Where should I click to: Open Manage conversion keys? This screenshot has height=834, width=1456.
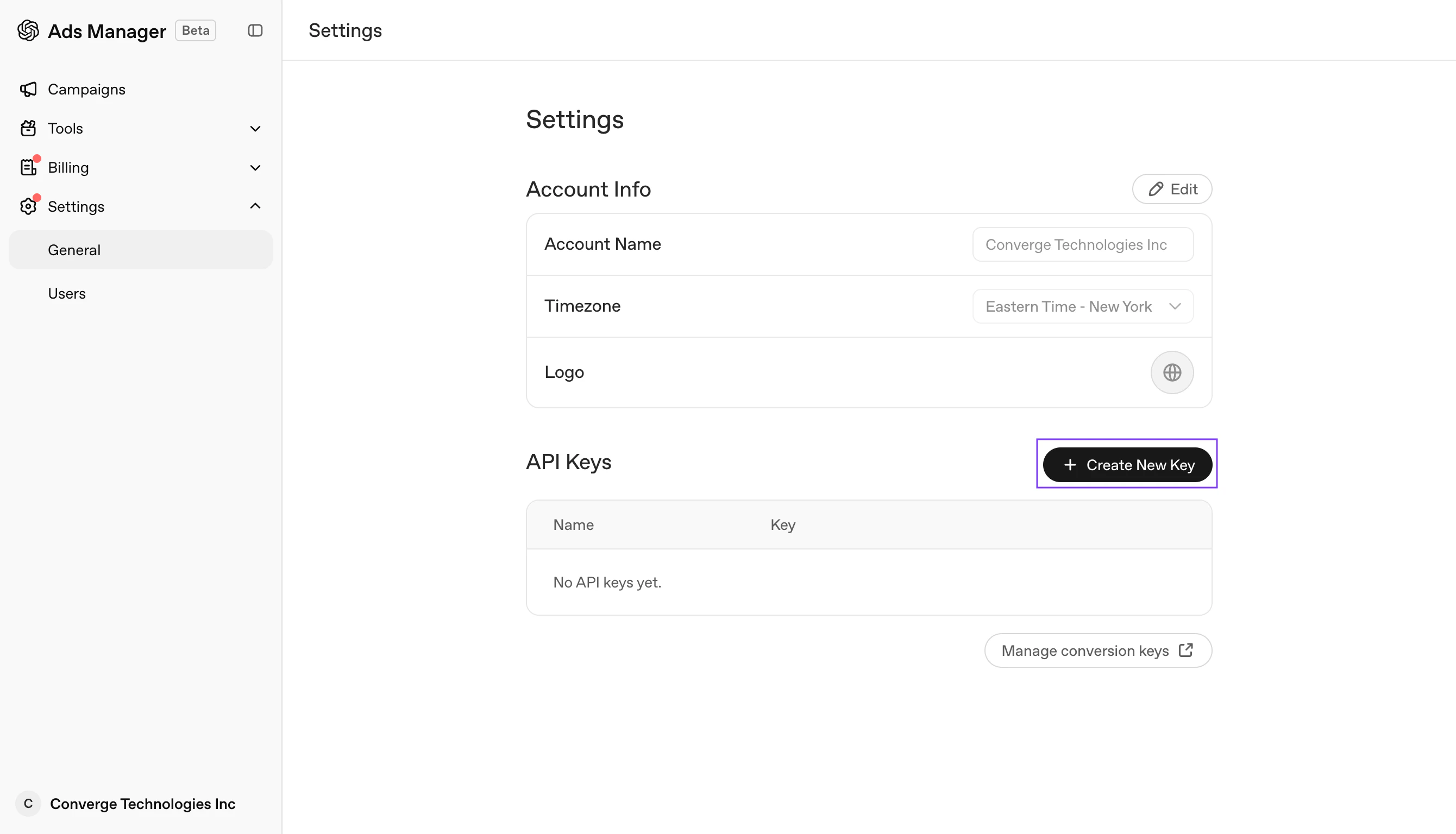(1098, 650)
